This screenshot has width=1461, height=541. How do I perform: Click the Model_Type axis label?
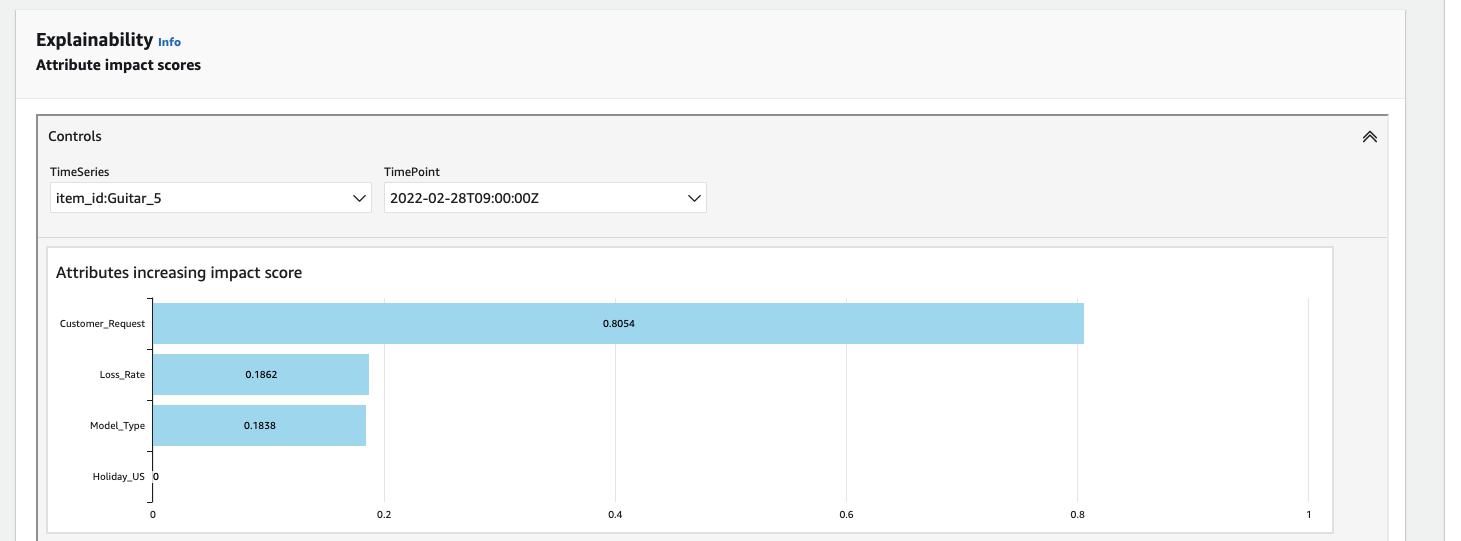pos(117,425)
